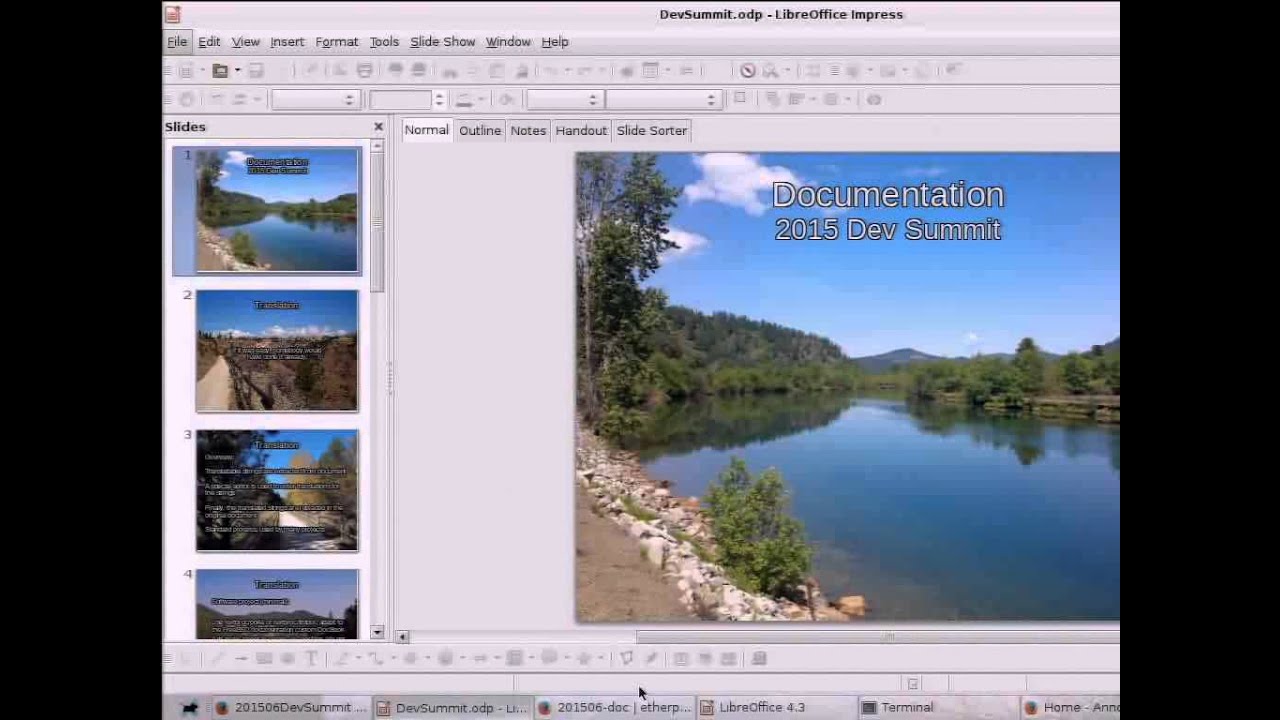Image resolution: width=1280 pixels, height=720 pixels.
Task: Select the Rectangle drawing tool
Action: (x=263, y=658)
